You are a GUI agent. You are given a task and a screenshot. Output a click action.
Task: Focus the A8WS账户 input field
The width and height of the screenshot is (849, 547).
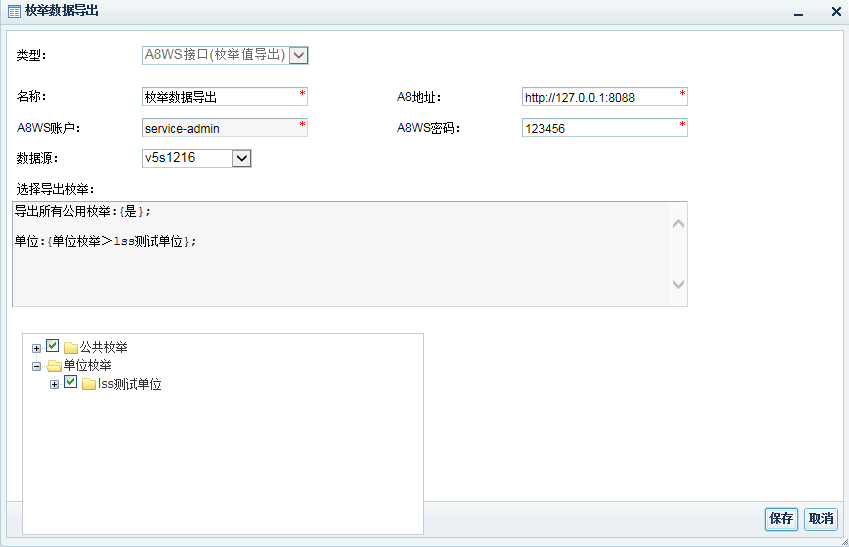pyautogui.click(x=225, y=128)
